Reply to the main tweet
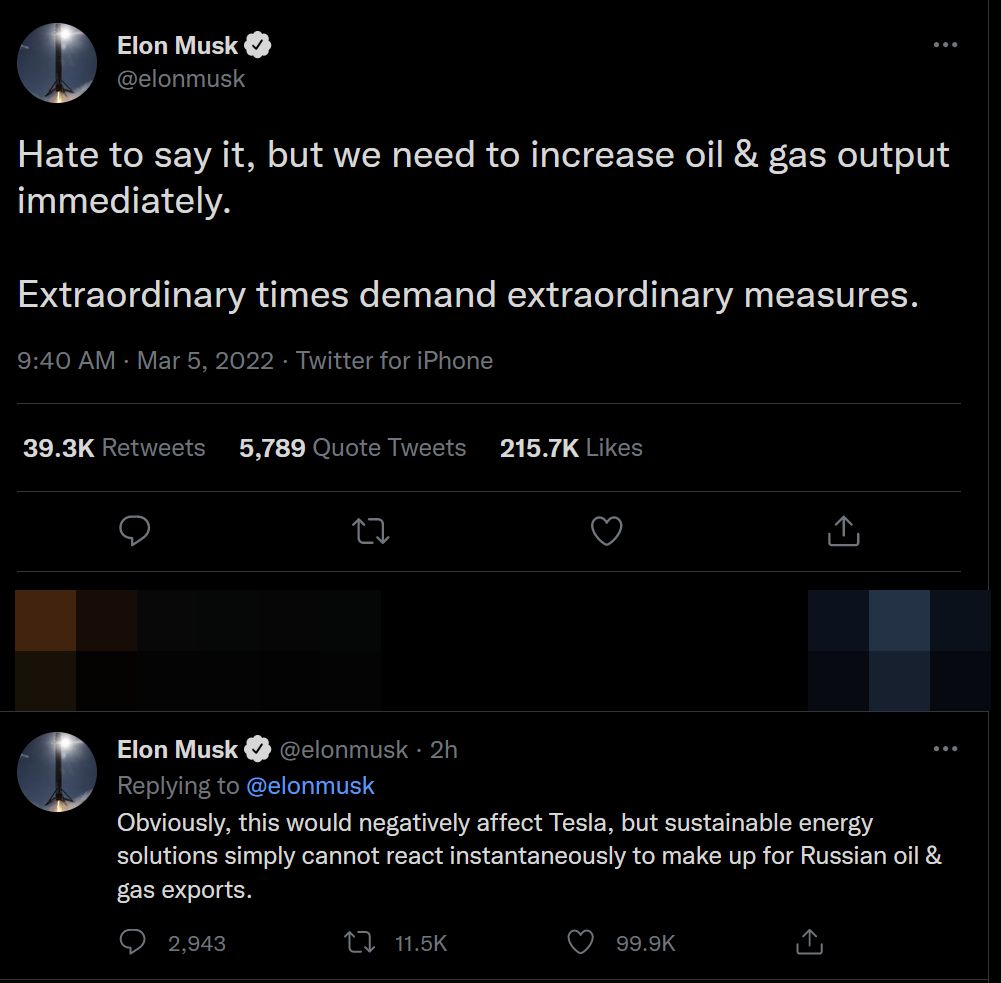The width and height of the screenshot is (1001, 983). coord(134,531)
